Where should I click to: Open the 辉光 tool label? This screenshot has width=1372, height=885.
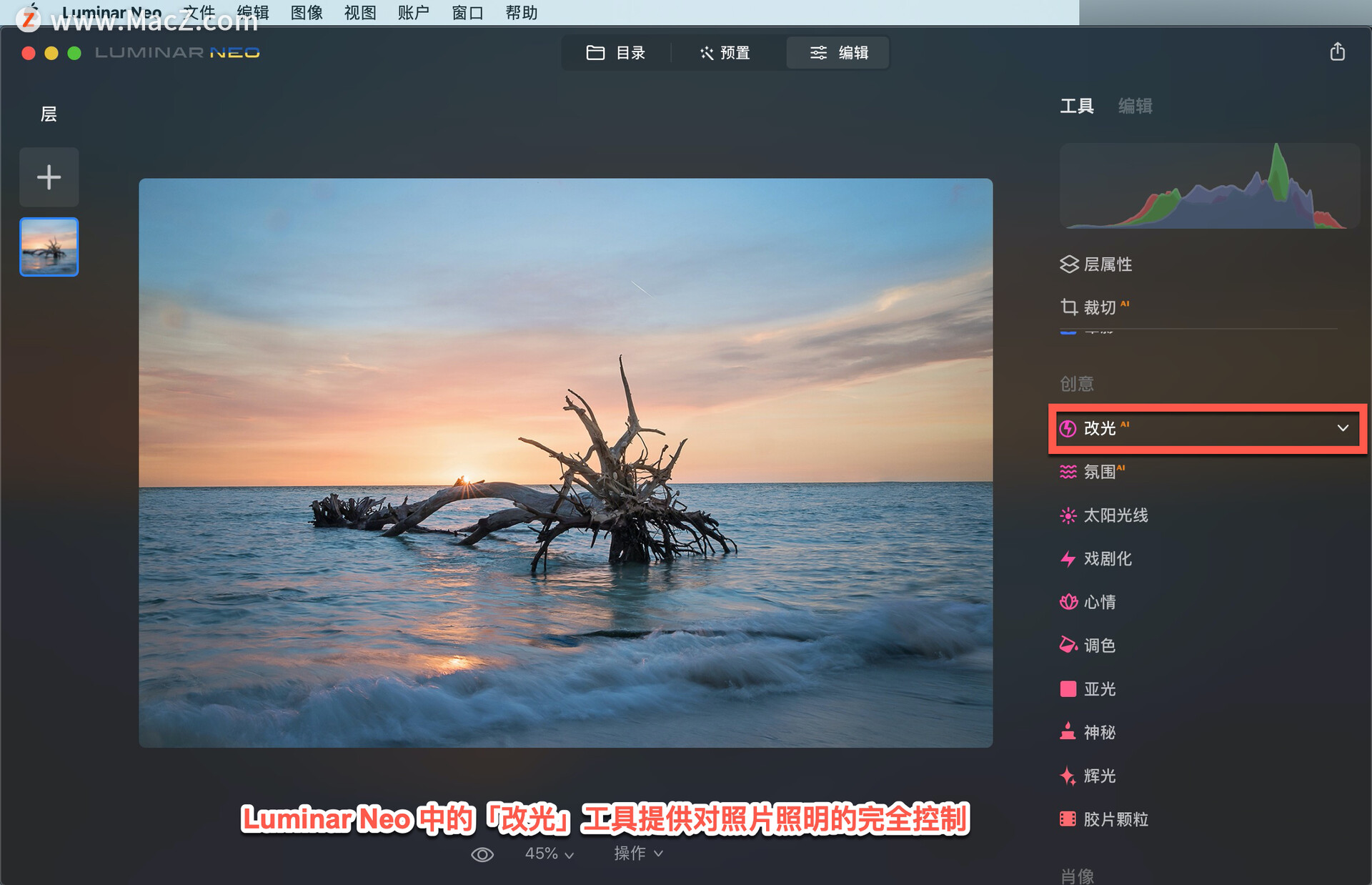1099,776
